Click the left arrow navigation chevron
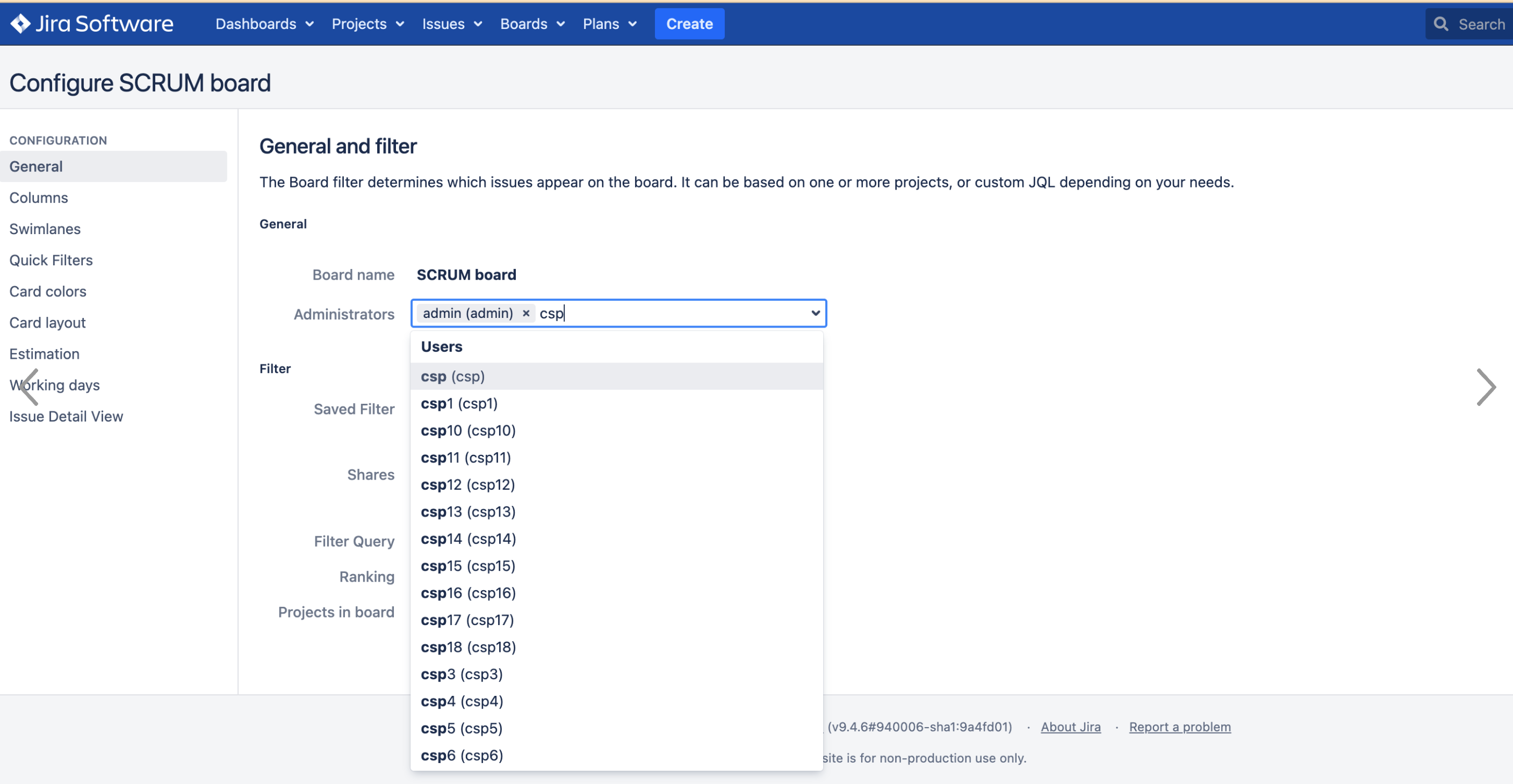 pyautogui.click(x=28, y=387)
